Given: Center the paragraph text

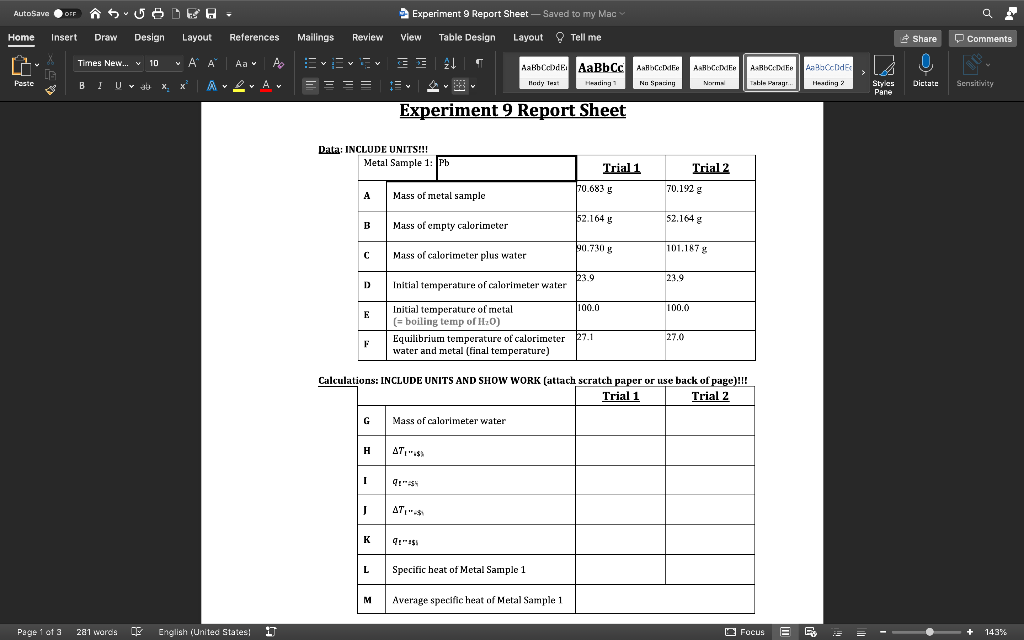Looking at the screenshot, I should 329,86.
